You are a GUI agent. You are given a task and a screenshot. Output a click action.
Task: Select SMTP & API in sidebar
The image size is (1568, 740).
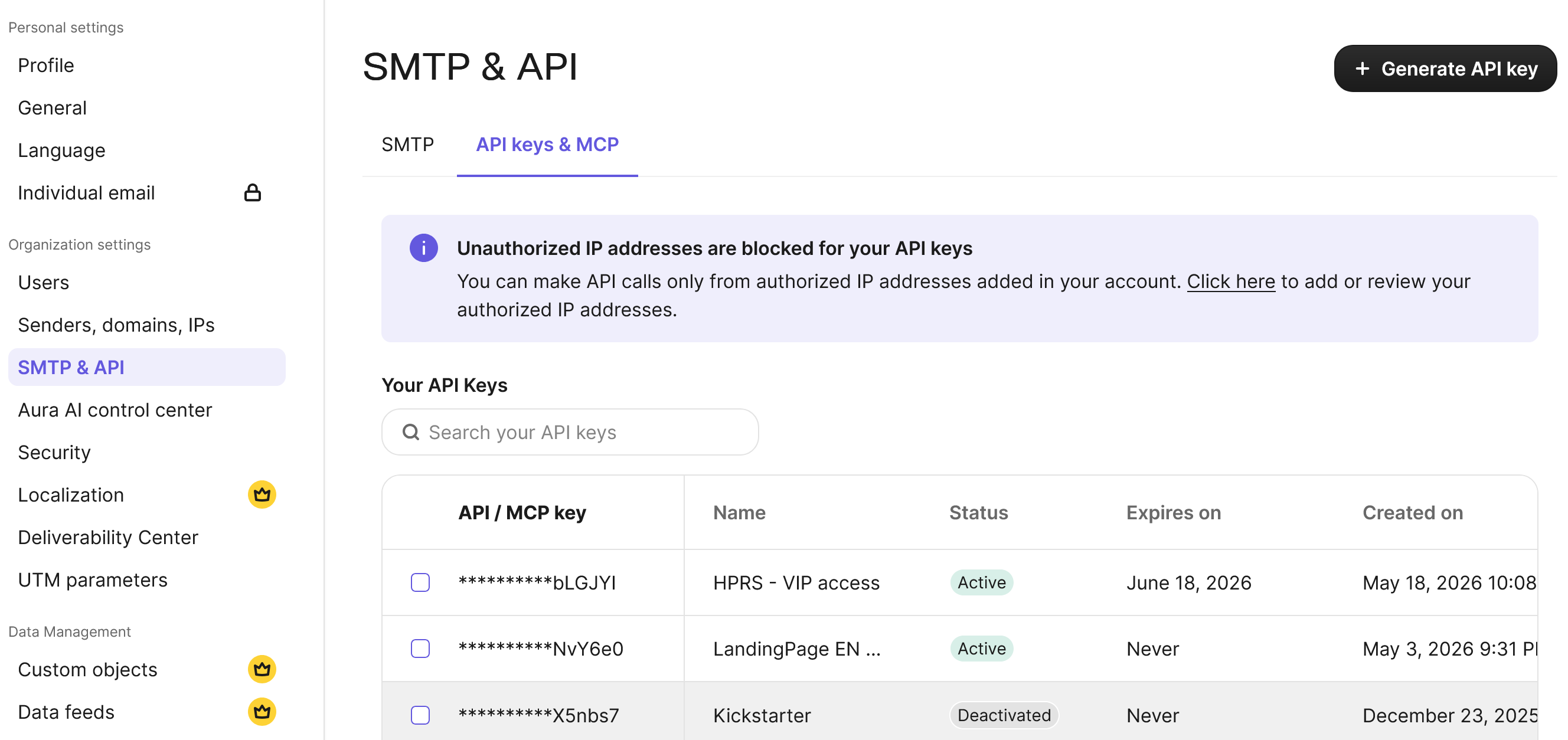click(x=146, y=367)
